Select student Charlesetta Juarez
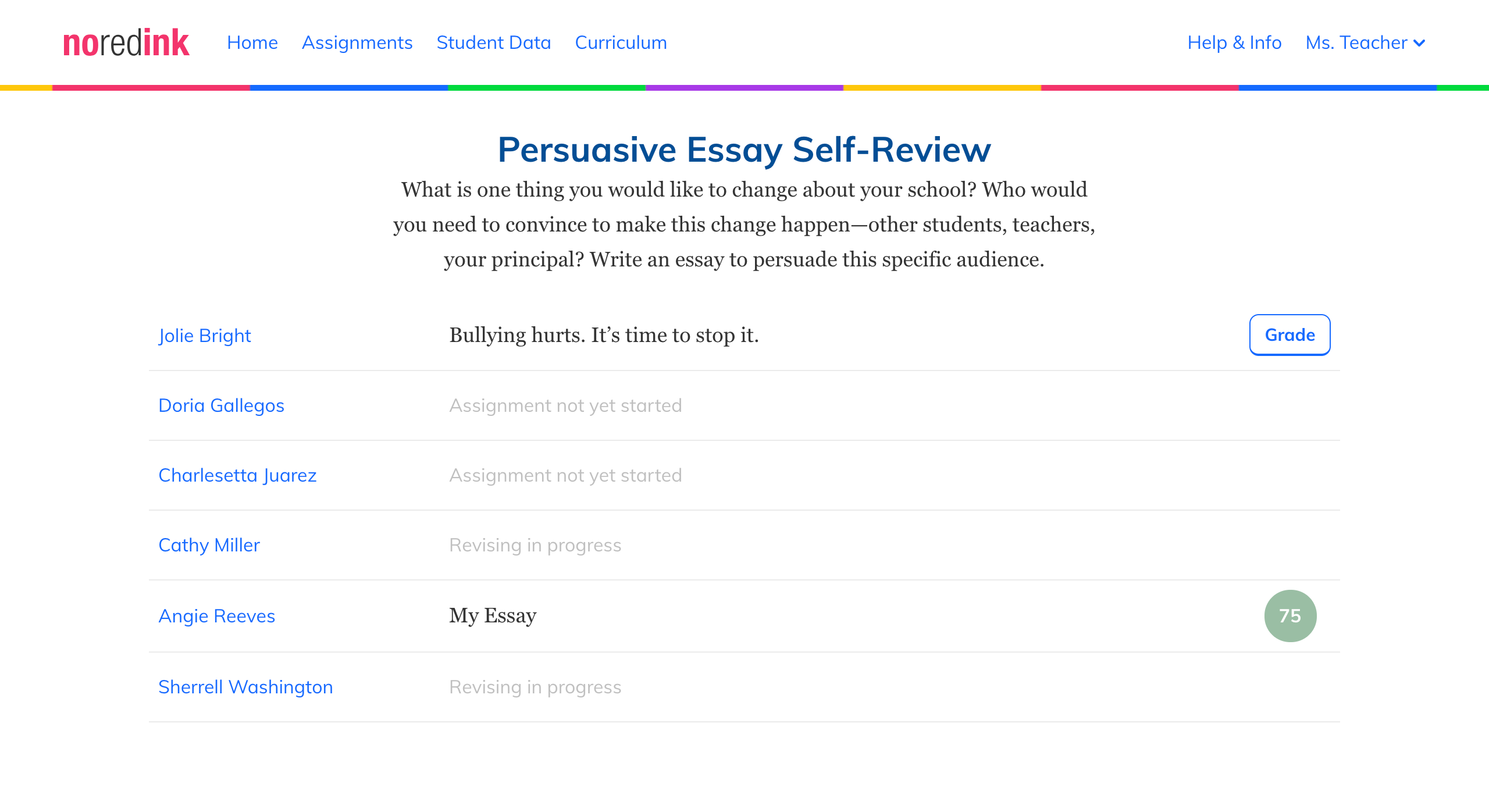Screen dimensions: 1489x812 [x=237, y=475]
